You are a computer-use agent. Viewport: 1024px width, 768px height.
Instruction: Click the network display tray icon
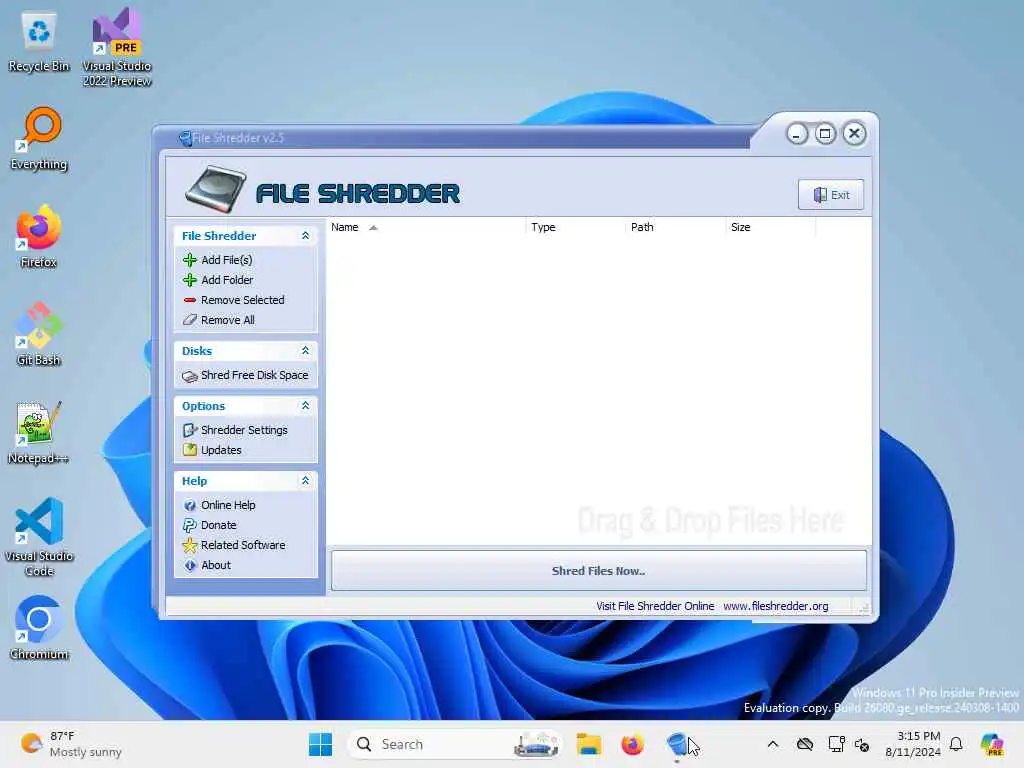(x=837, y=744)
